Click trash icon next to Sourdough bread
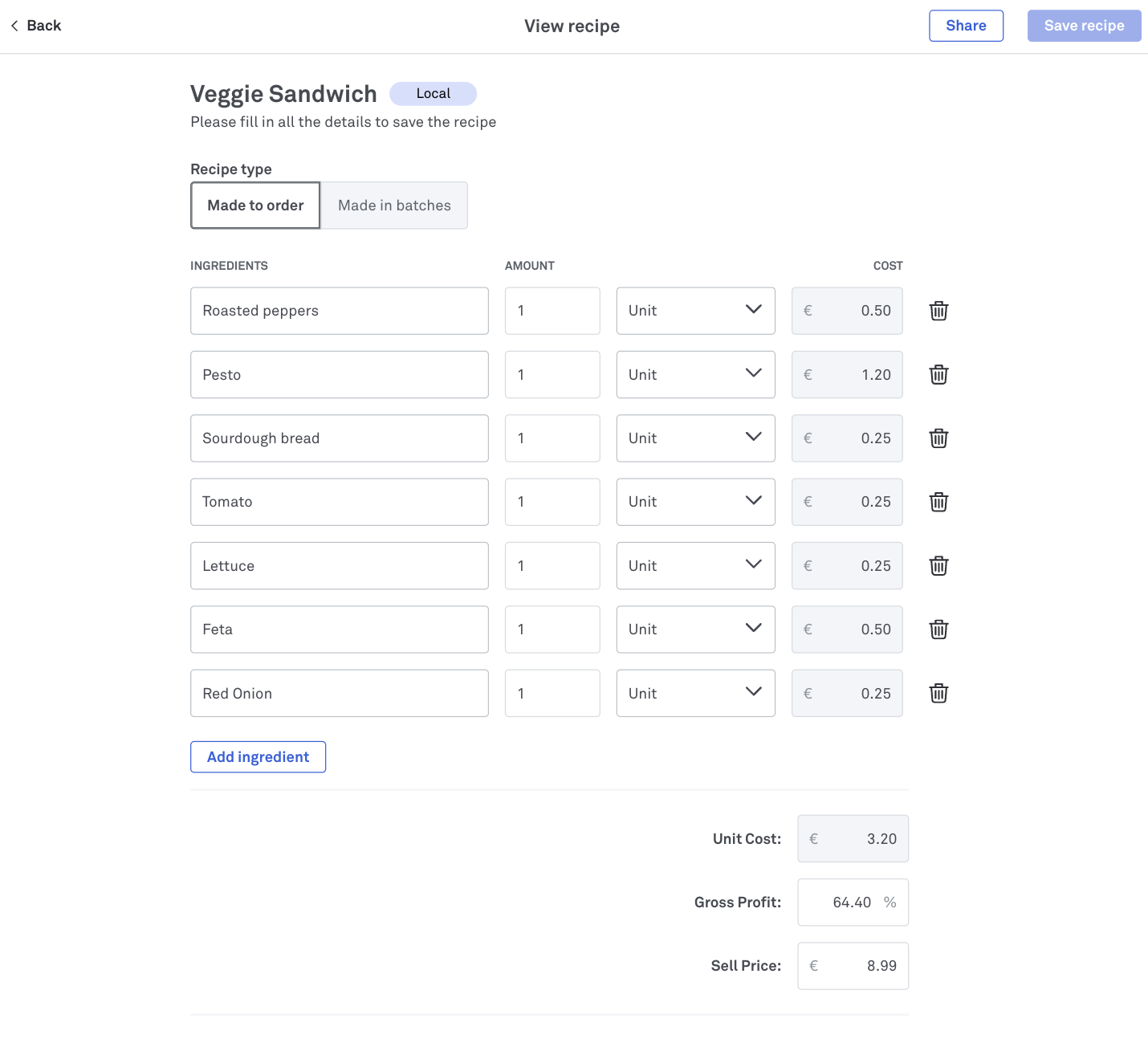 (938, 438)
